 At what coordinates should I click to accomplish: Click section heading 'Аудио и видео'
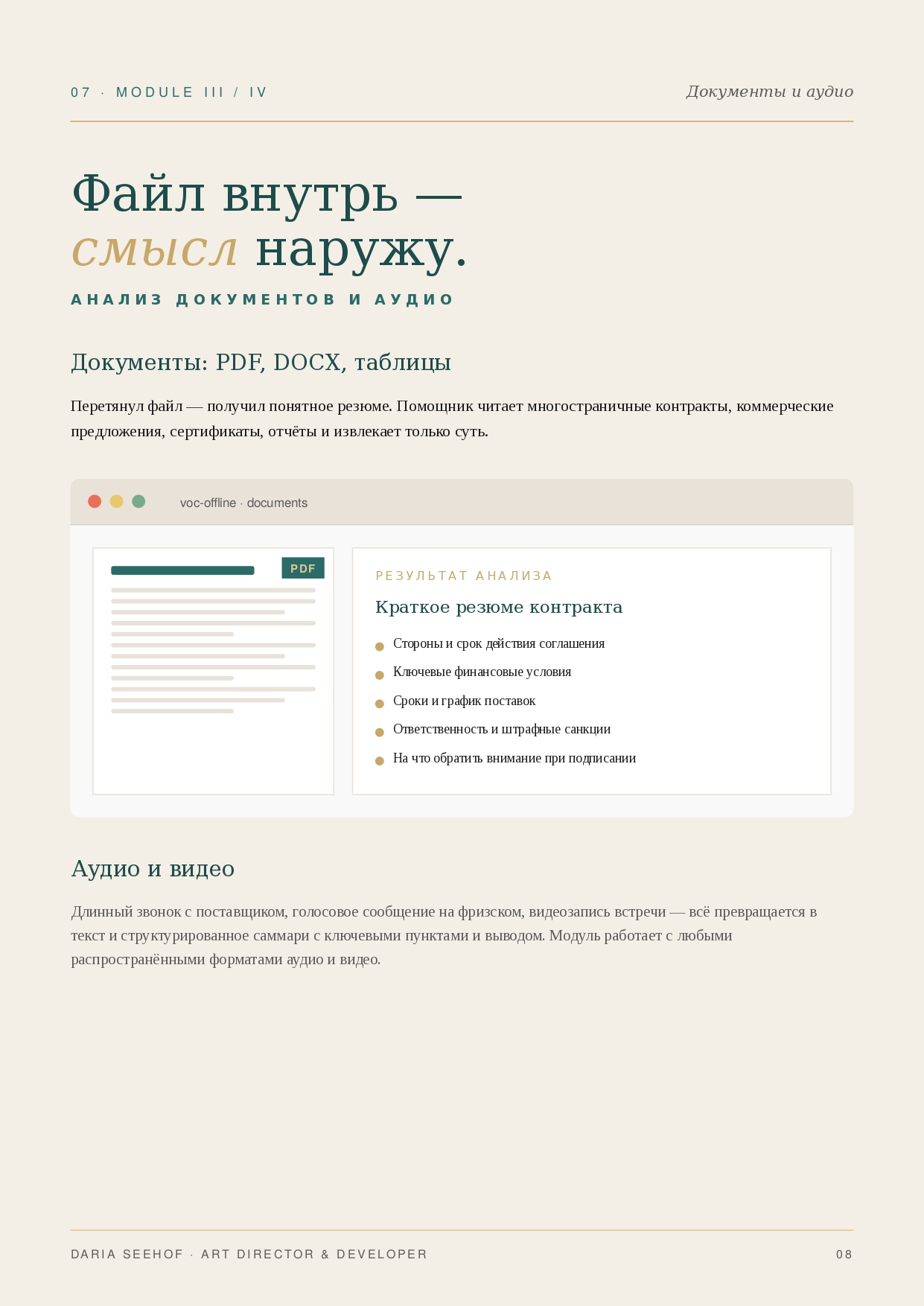click(153, 869)
